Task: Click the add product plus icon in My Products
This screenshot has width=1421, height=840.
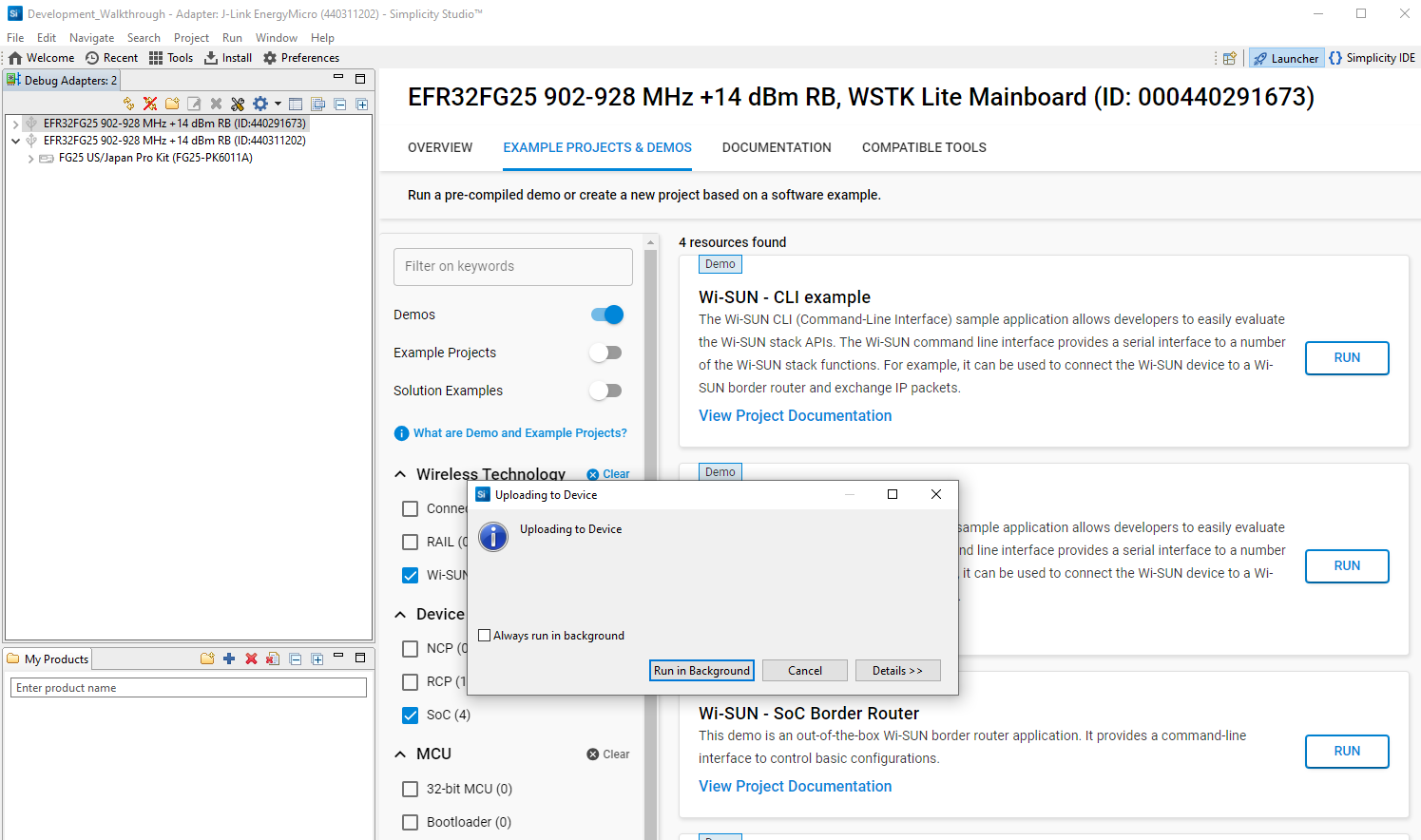Action: pos(228,659)
